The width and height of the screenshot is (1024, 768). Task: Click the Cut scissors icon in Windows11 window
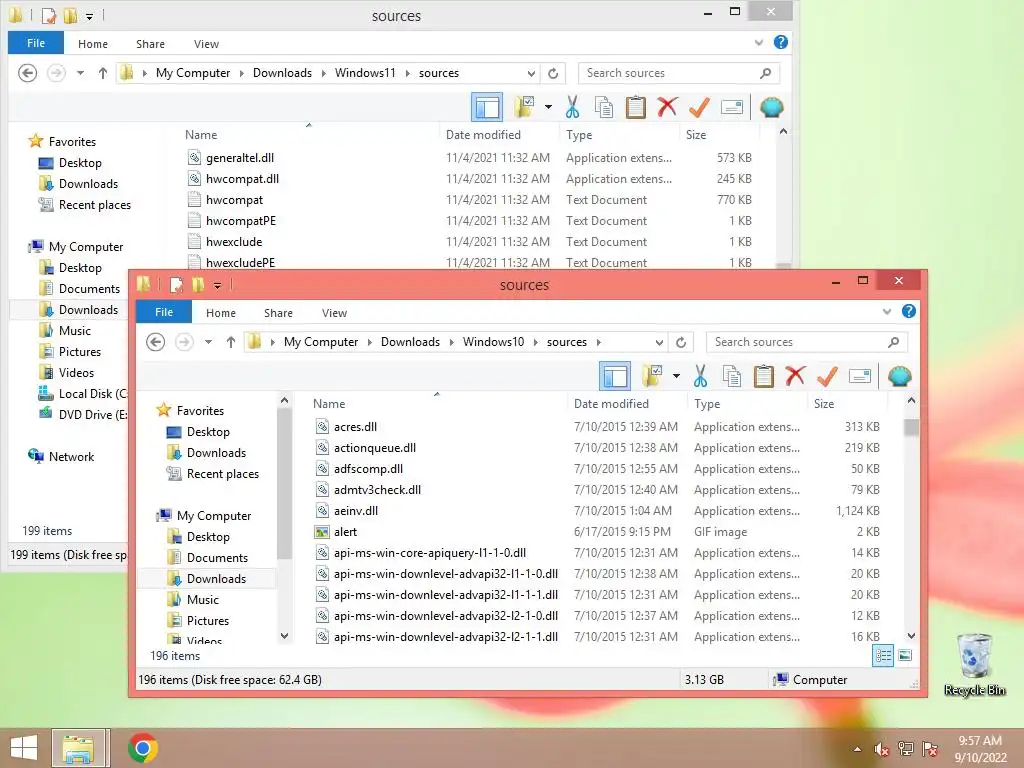click(572, 107)
